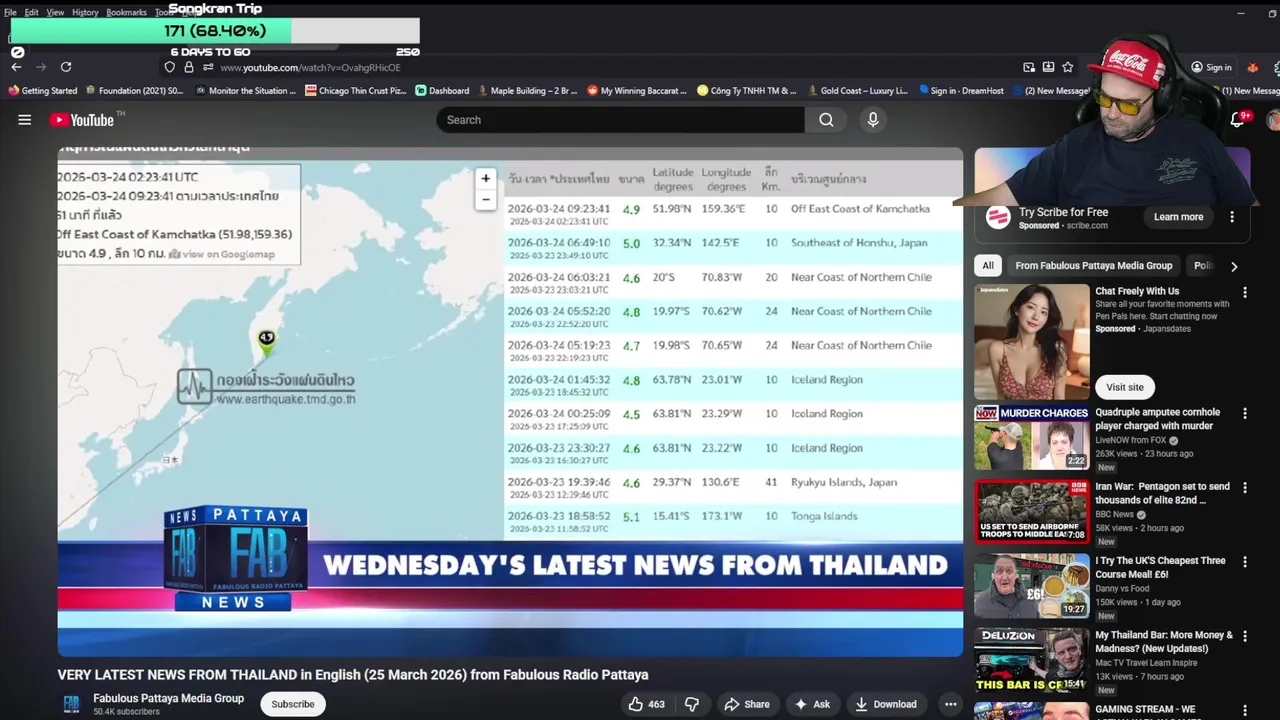This screenshot has height=720, width=1280.
Task: Reload the page with the refresh icon
Action: (x=66, y=67)
